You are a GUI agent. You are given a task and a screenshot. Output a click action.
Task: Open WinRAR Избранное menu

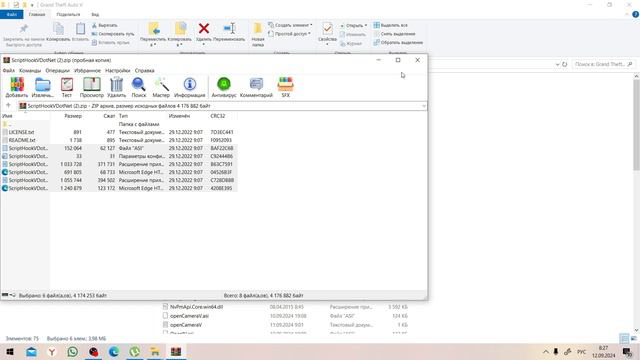pos(87,71)
